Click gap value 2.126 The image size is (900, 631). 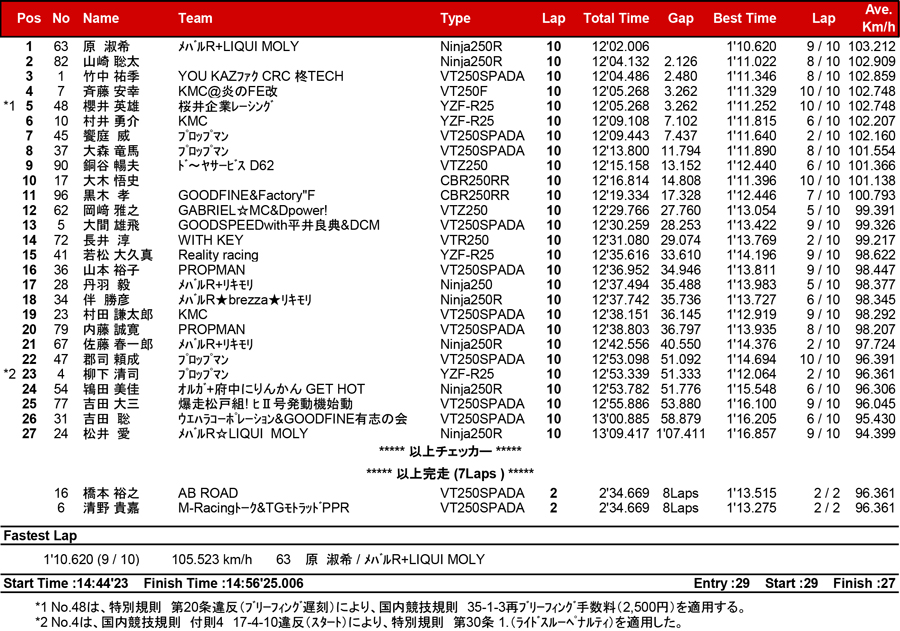(681, 61)
